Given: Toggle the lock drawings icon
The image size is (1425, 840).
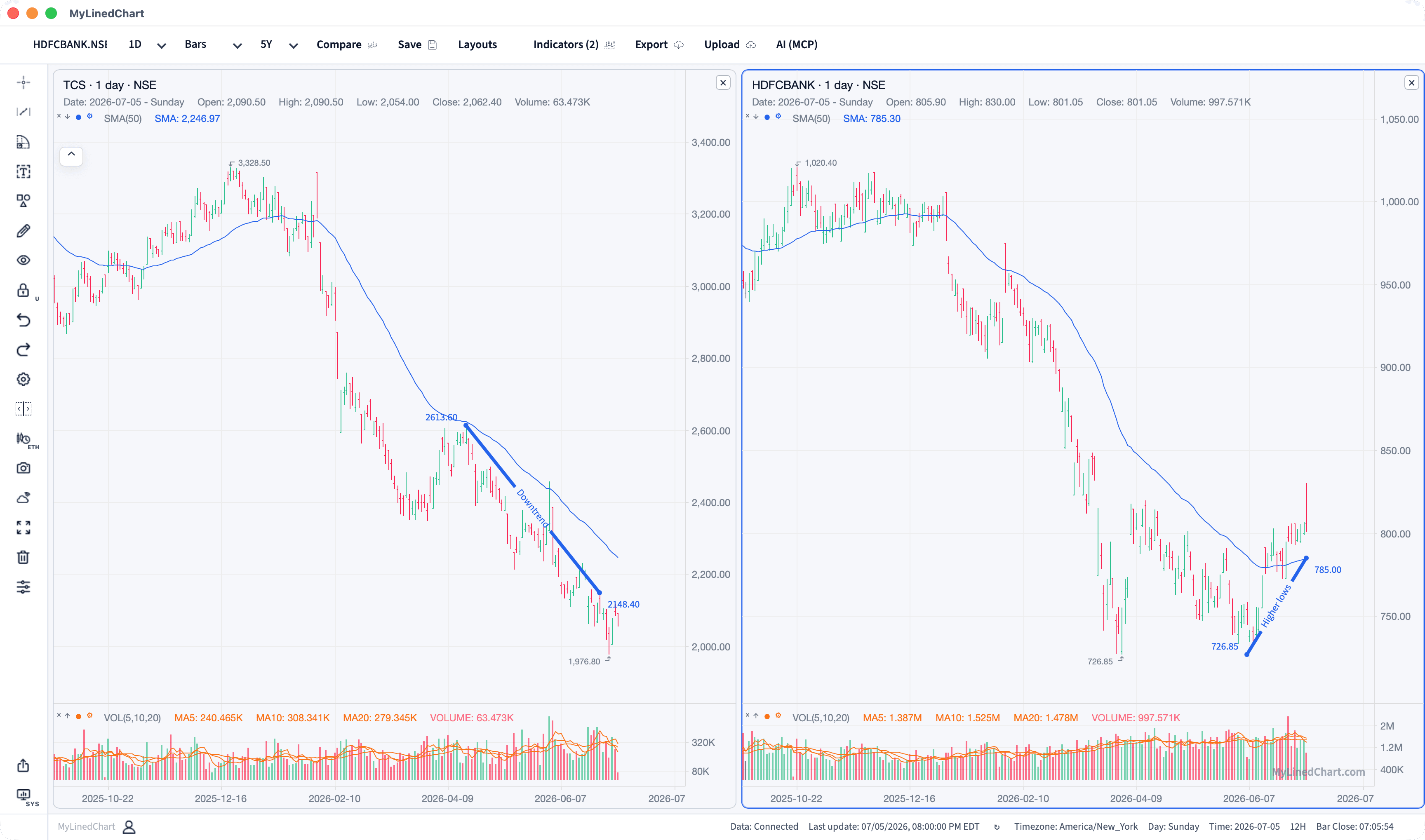Looking at the screenshot, I should pyautogui.click(x=23, y=291).
